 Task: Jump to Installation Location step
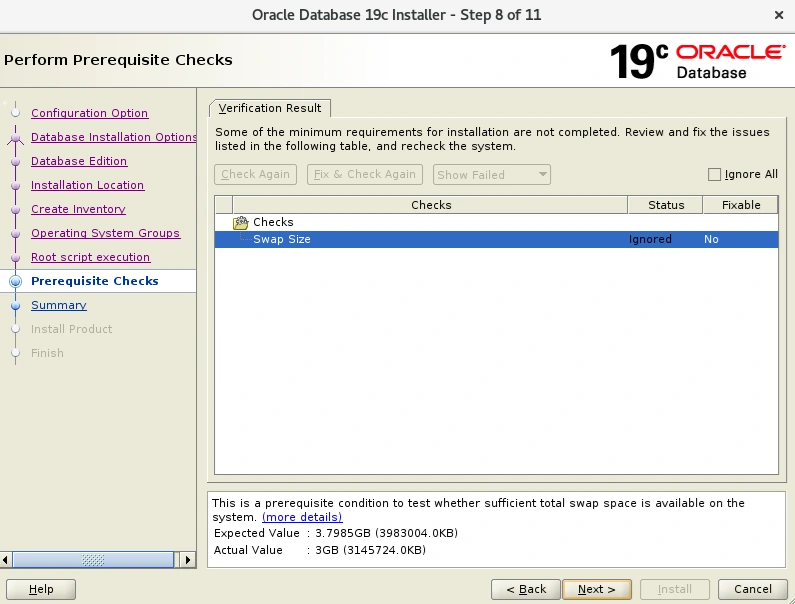click(x=87, y=185)
